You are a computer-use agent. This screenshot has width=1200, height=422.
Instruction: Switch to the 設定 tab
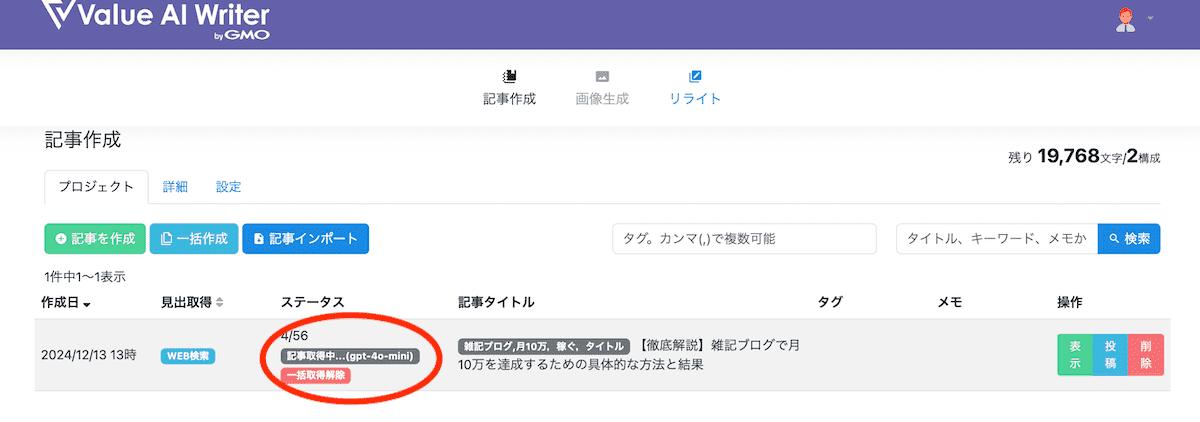click(x=228, y=187)
